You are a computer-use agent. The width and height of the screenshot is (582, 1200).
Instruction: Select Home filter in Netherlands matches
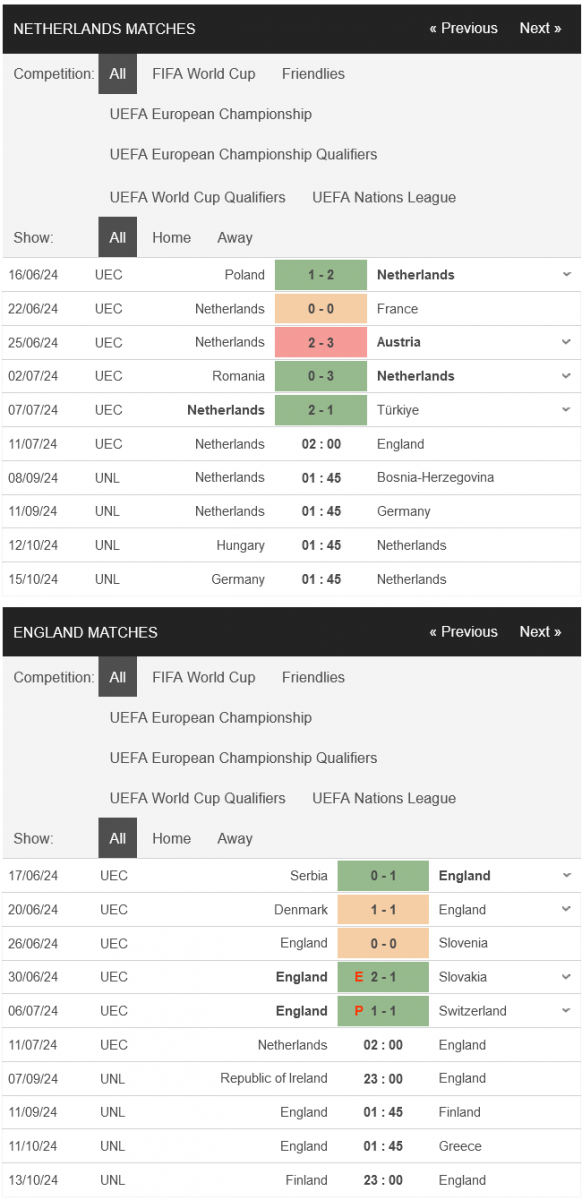tap(171, 238)
